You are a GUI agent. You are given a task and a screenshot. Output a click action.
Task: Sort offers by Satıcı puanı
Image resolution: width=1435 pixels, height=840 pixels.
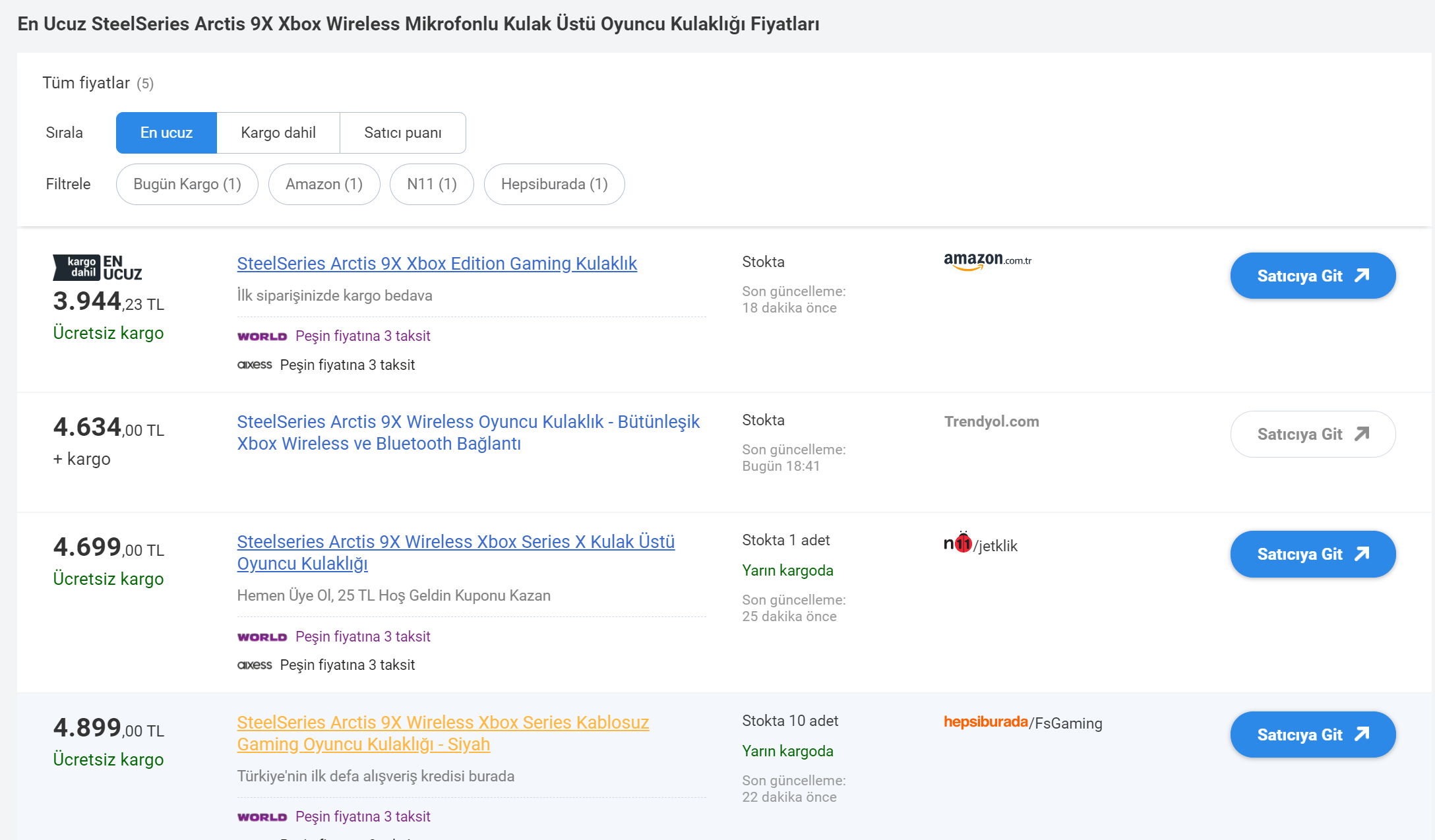403,133
